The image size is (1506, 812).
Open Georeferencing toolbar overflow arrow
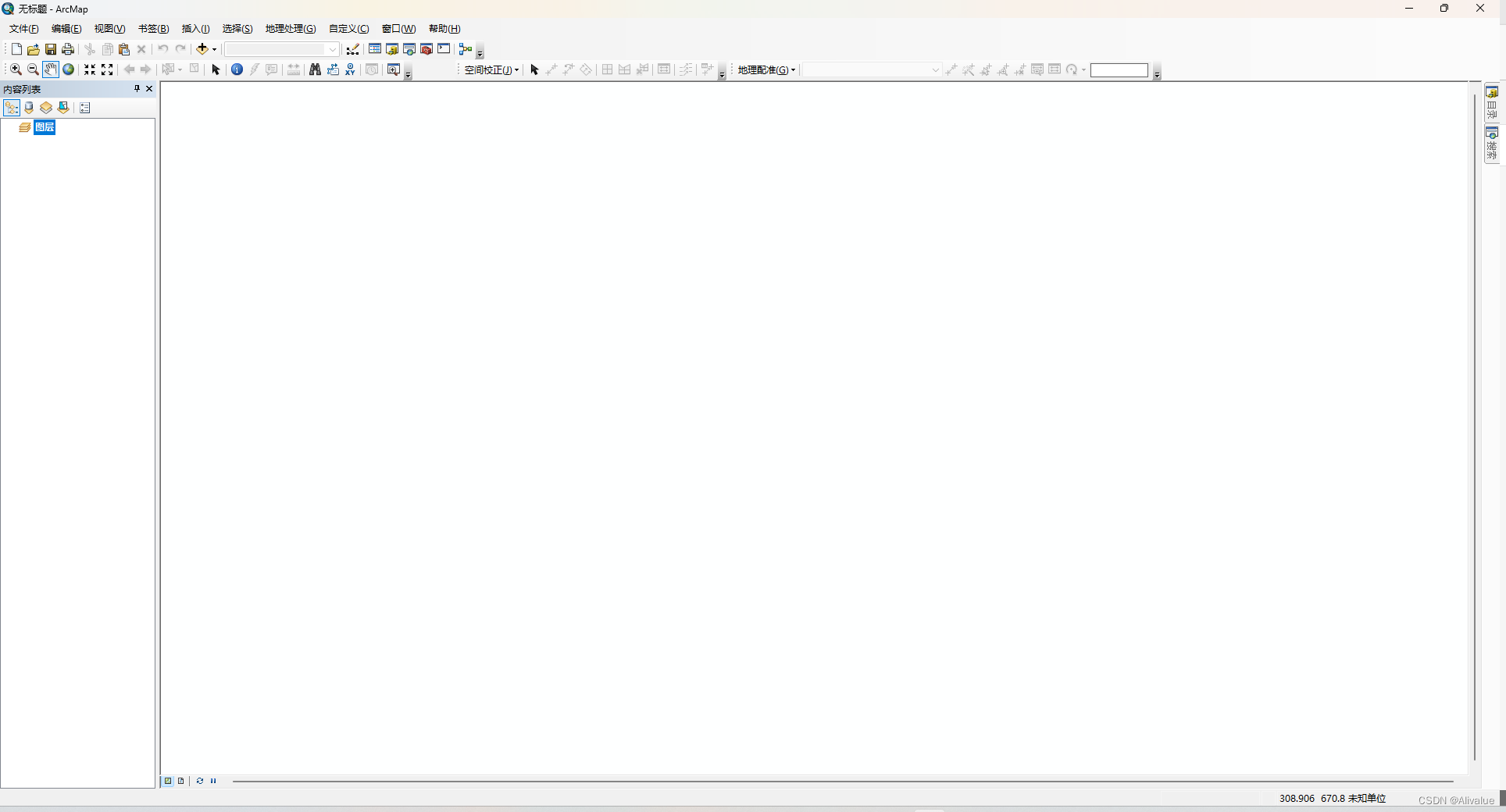(x=1157, y=73)
